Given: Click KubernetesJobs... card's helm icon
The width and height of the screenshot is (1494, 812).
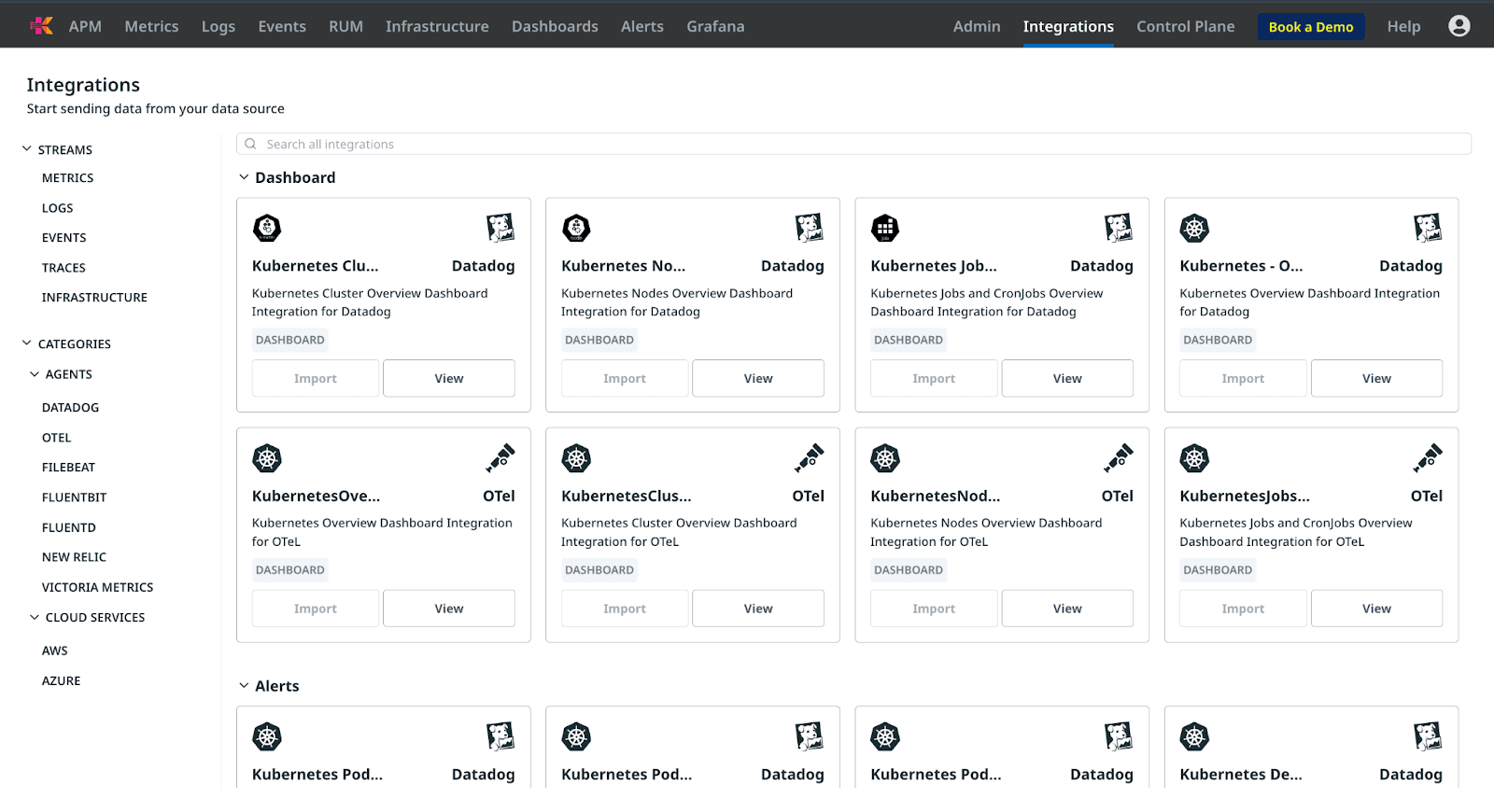Looking at the screenshot, I should tap(1194, 458).
